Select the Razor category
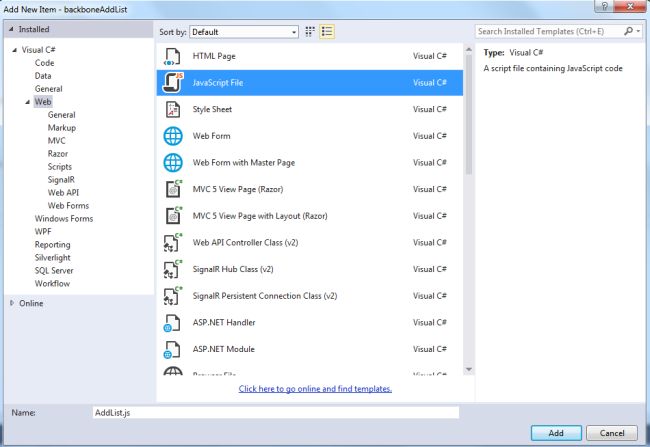The image size is (650, 447). tap(58, 153)
